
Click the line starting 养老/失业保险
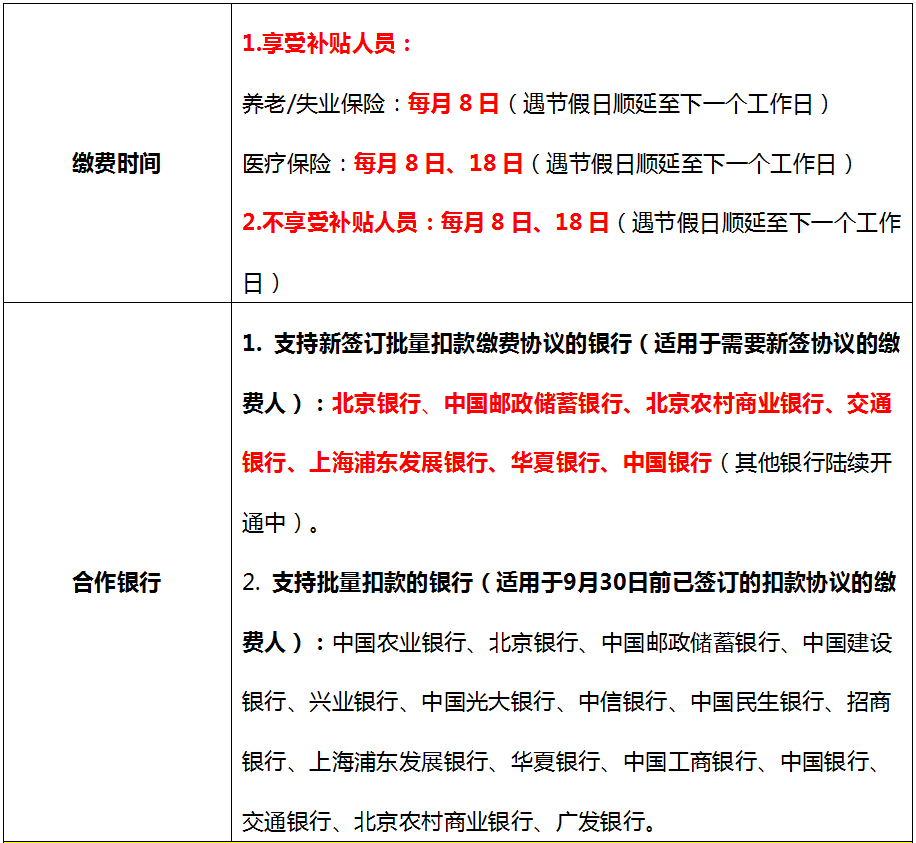[x=536, y=104]
